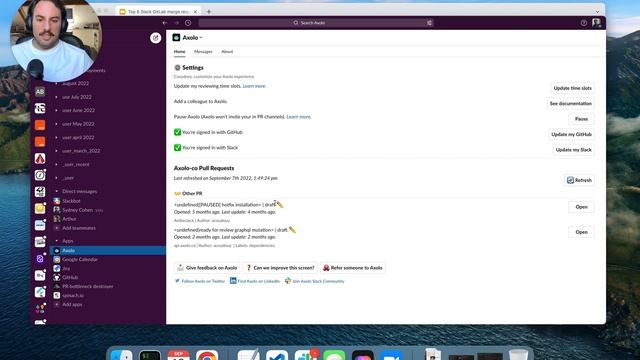Close the Top 8 Slack GitLab browser tab
The width and height of the screenshot is (640, 360).
195,11
